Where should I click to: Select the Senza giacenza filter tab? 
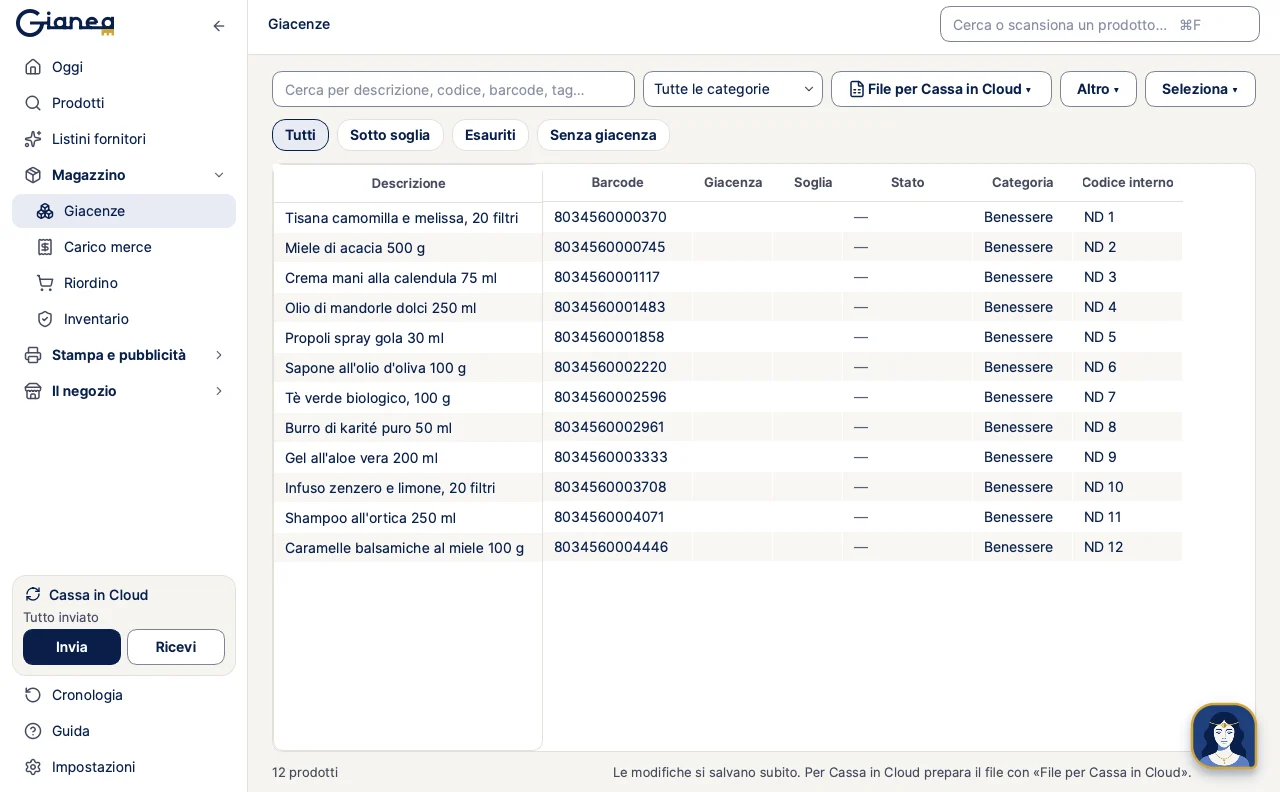click(x=603, y=135)
